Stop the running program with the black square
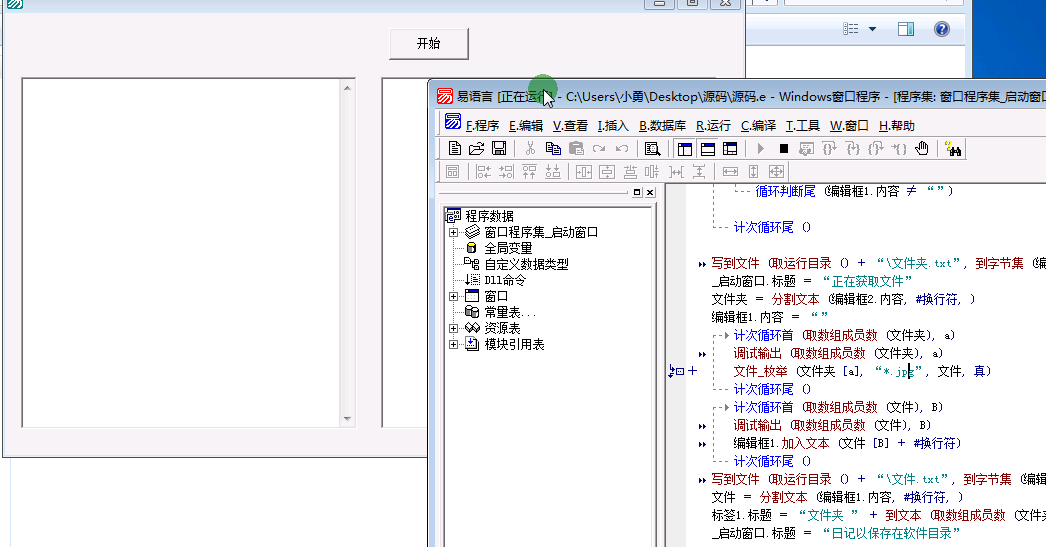Viewport: 1046px width, 547px height. 784,148
